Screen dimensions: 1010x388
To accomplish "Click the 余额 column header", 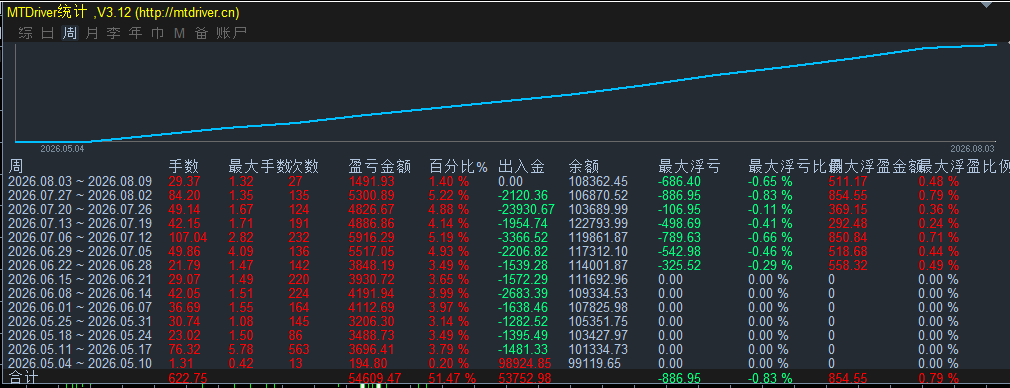I will pyautogui.click(x=584, y=167).
